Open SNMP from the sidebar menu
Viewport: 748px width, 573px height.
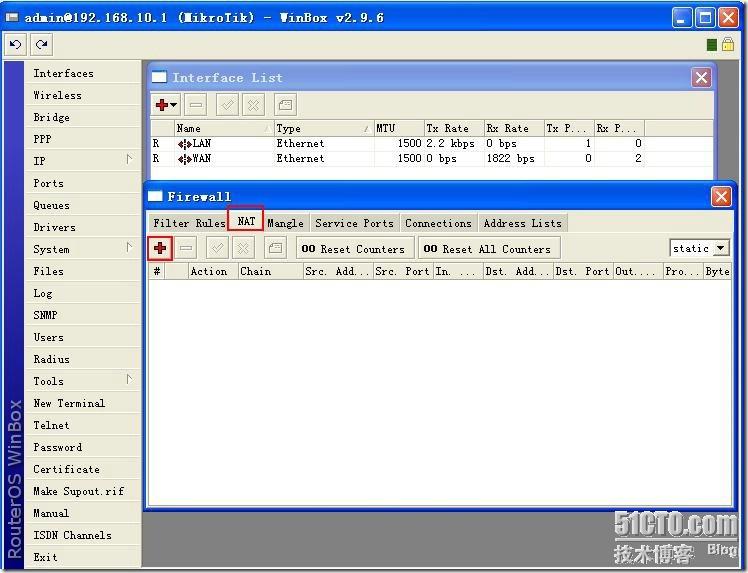pyautogui.click(x=83, y=315)
